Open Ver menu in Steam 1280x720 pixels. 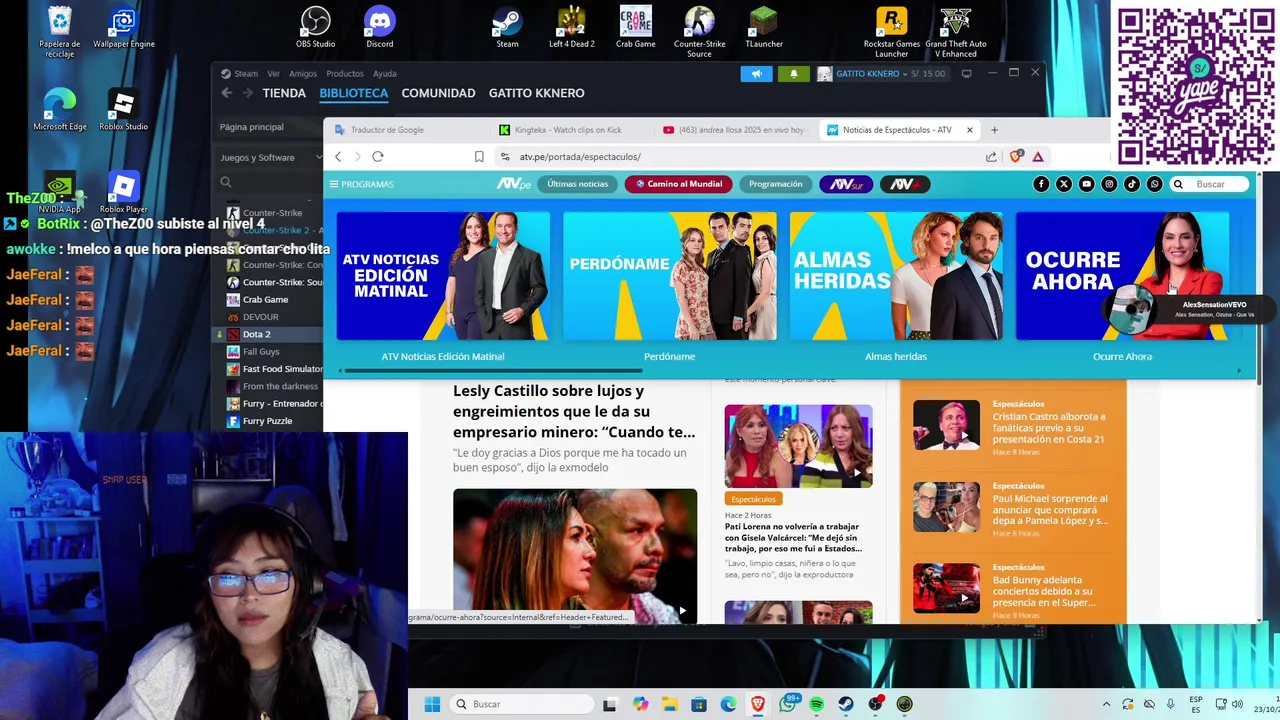(273, 74)
